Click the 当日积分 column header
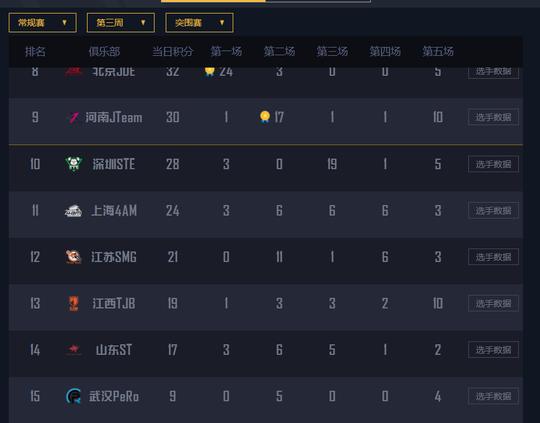 (173, 52)
